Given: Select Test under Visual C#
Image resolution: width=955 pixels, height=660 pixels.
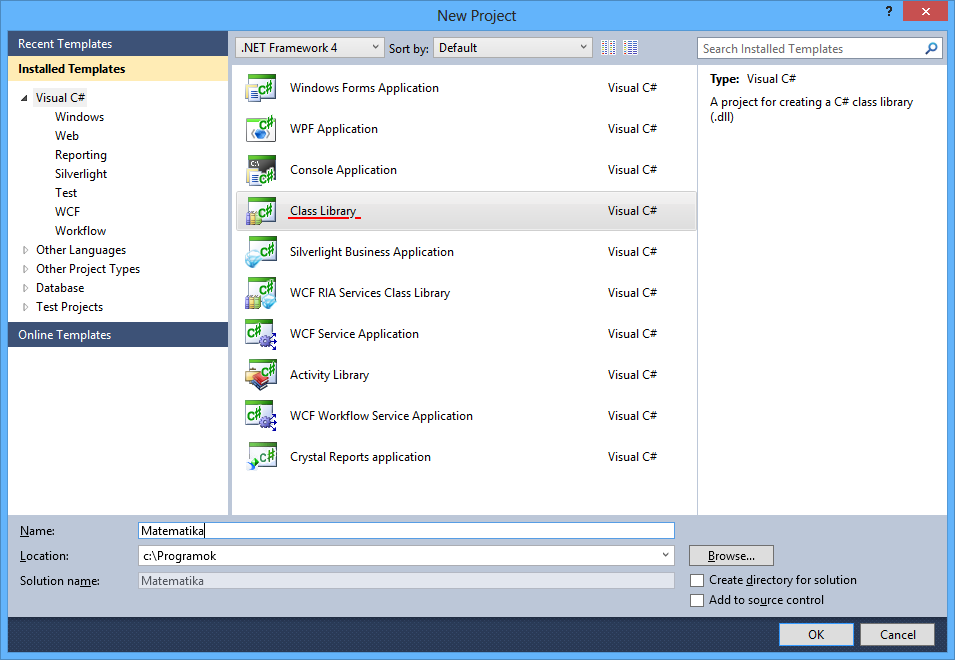Looking at the screenshot, I should pos(66,193).
